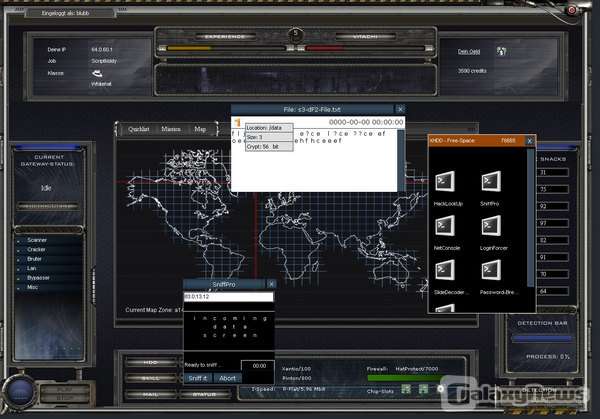Viewport: 600px width, 419px height.
Task: Switch to the Mission tab
Action: point(171,129)
